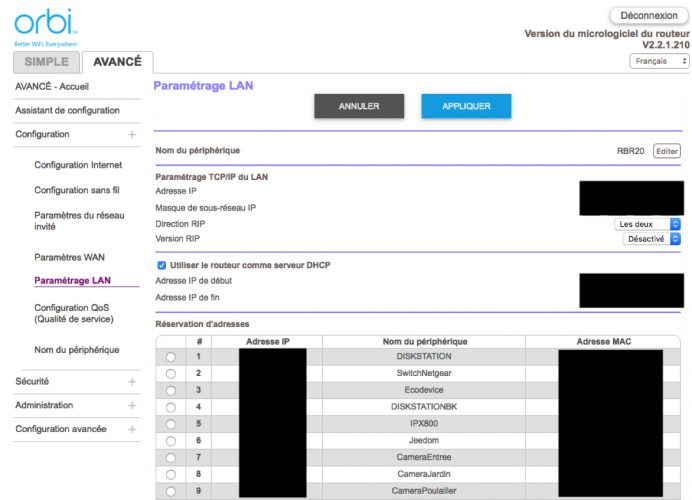The height and width of the screenshot is (500, 692).
Task: Select radio button for DISKSTATIONBK row
Action: (171, 407)
